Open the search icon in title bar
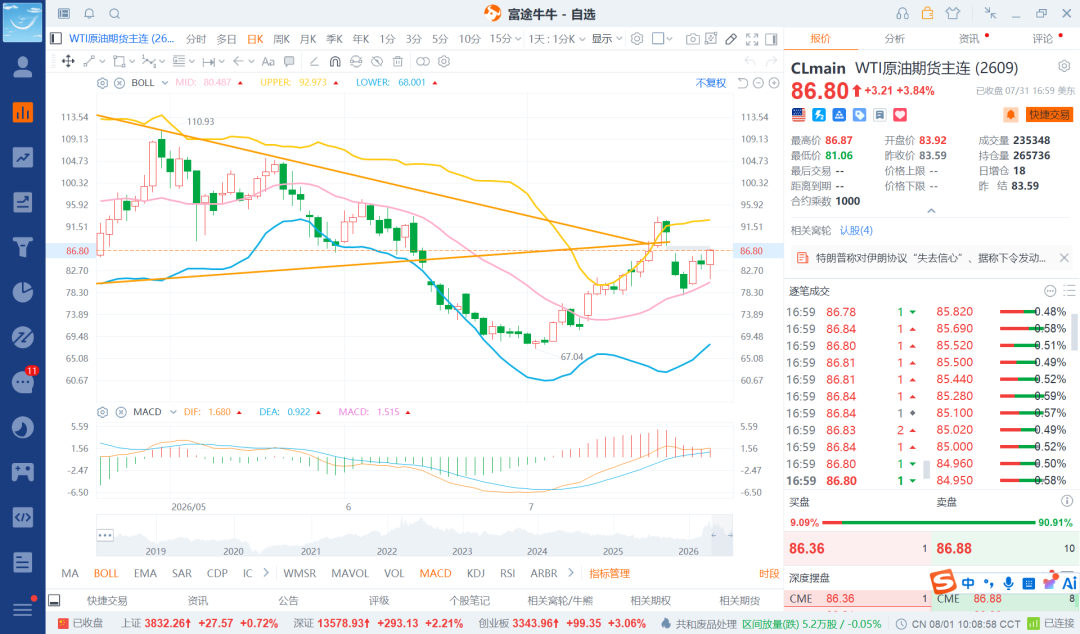1080x634 pixels. 114,14
